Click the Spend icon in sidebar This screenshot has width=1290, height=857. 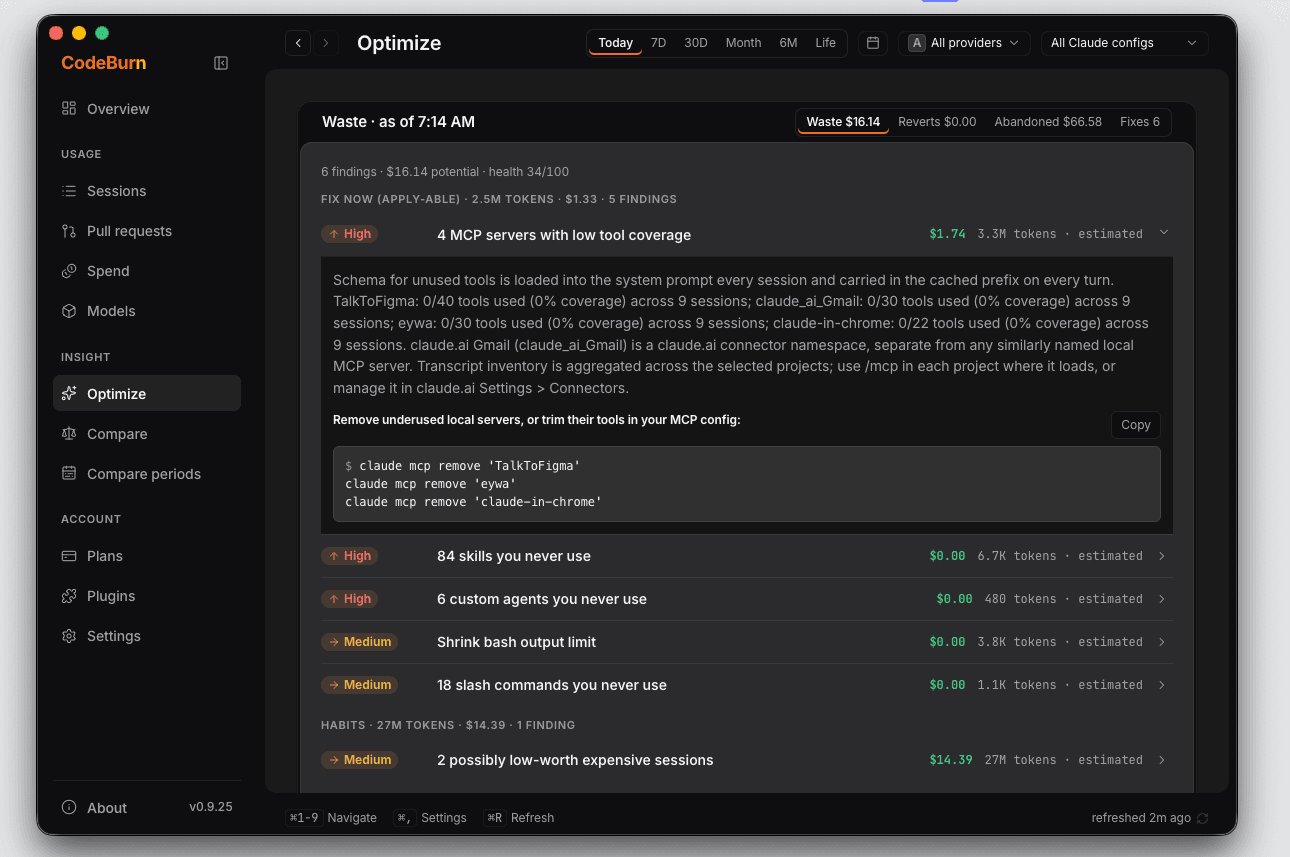(x=69, y=271)
